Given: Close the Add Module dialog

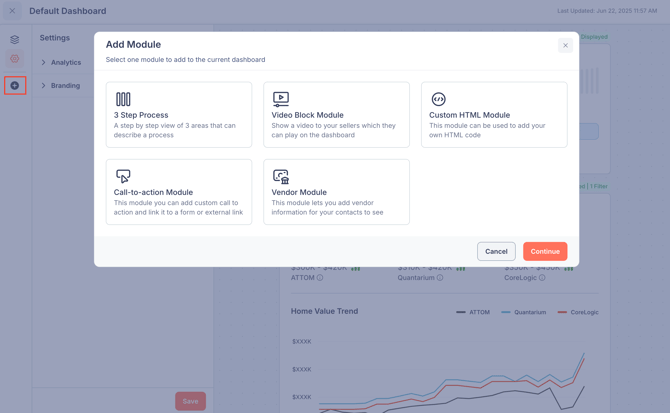Looking at the screenshot, I should (x=565, y=45).
